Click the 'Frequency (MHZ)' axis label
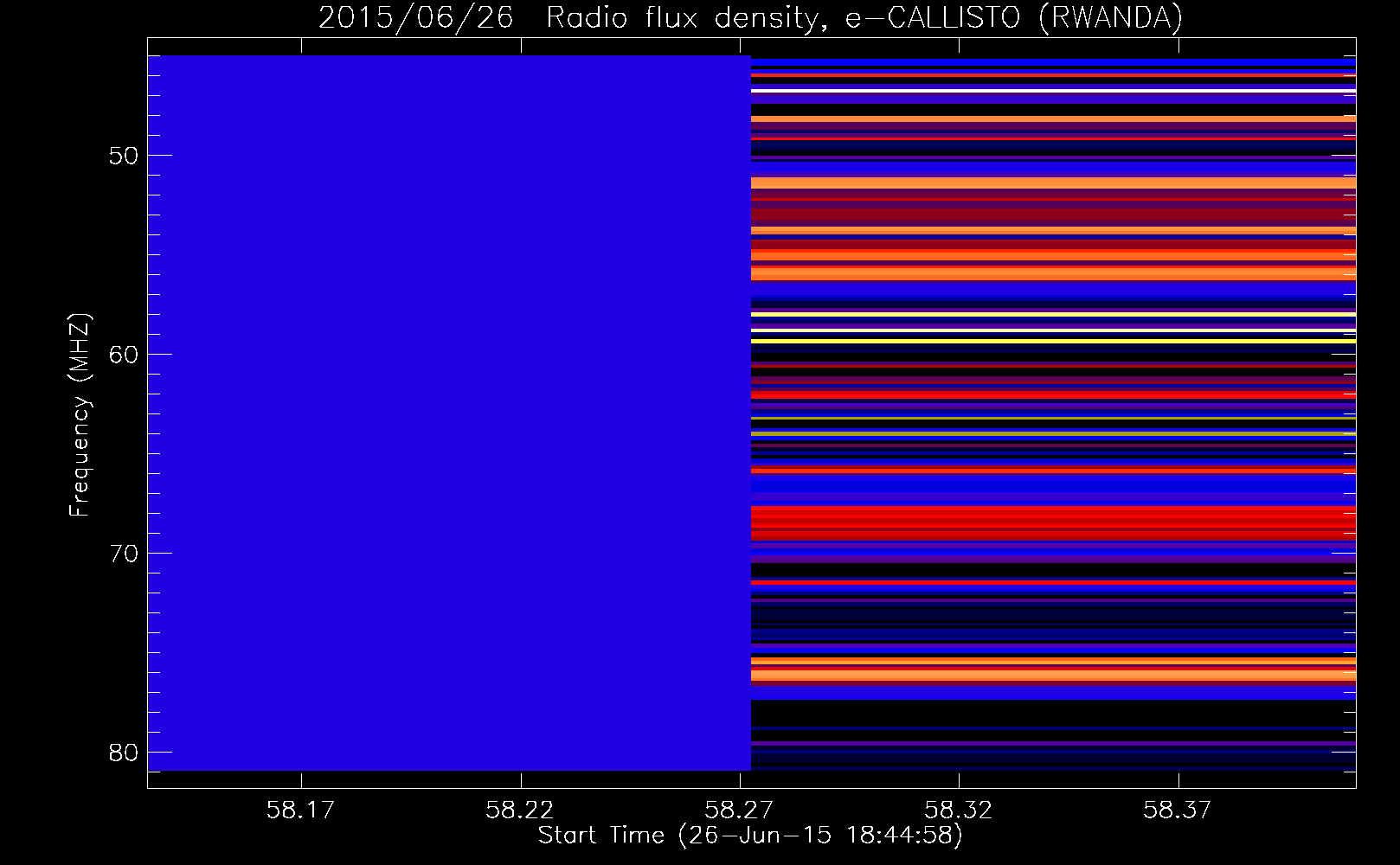This screenshot has width=1400, height=865. 80,415
